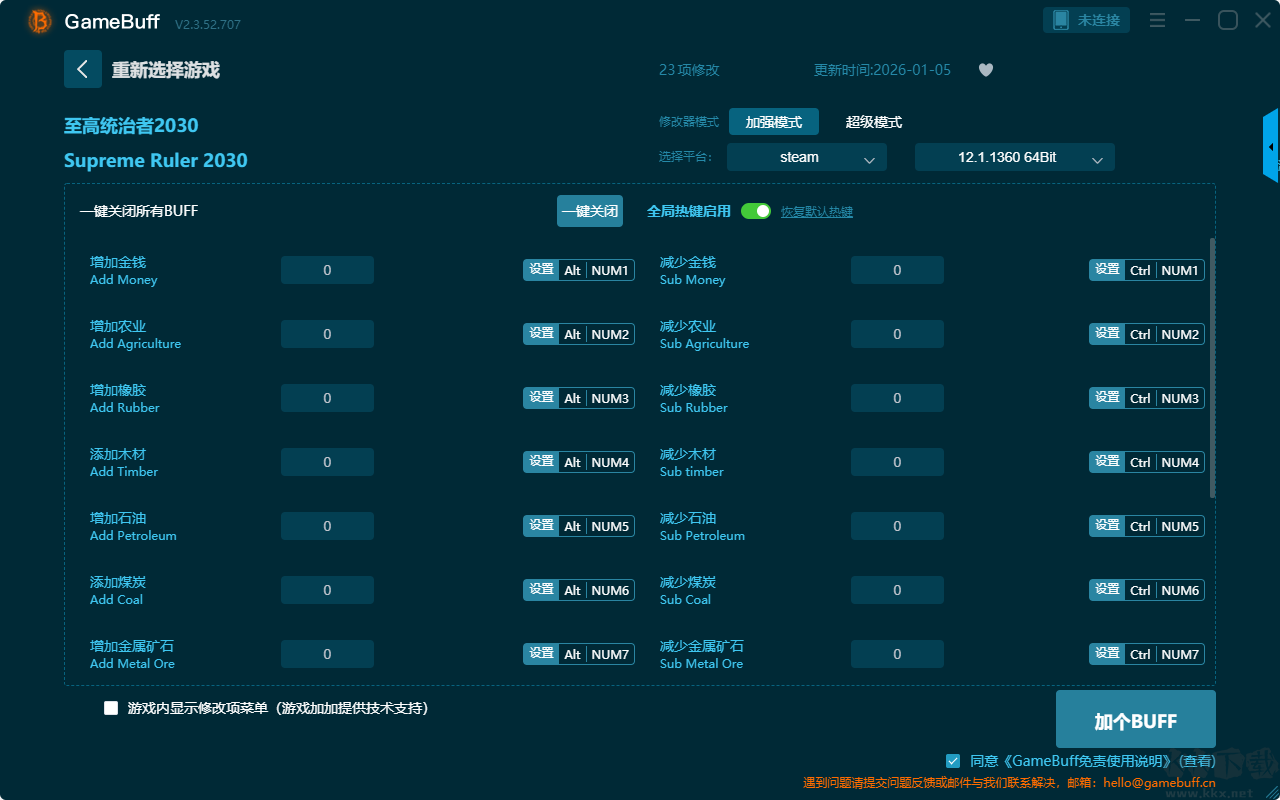Click 设置 for Add Agriculture hotkey
Viewport: 1280px width, 800px height.
coord(541,334)
